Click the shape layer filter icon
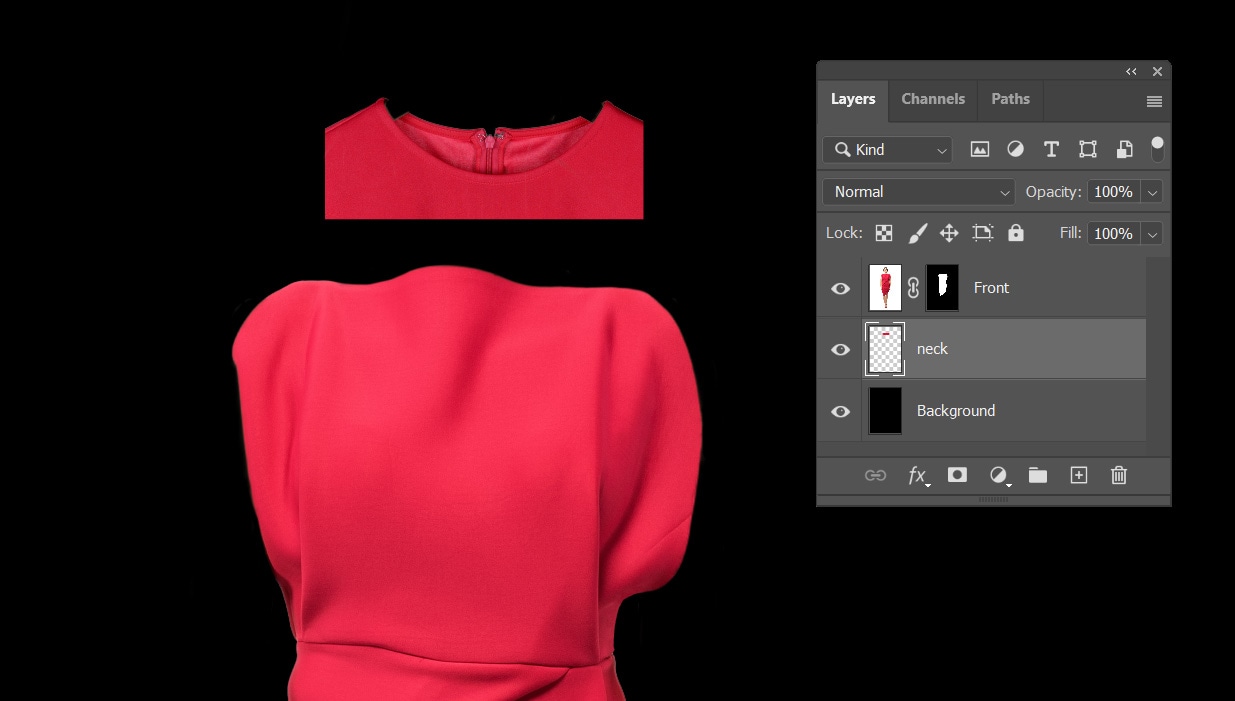Viewport: 1235px width, 701px height. pos(1088,149)
